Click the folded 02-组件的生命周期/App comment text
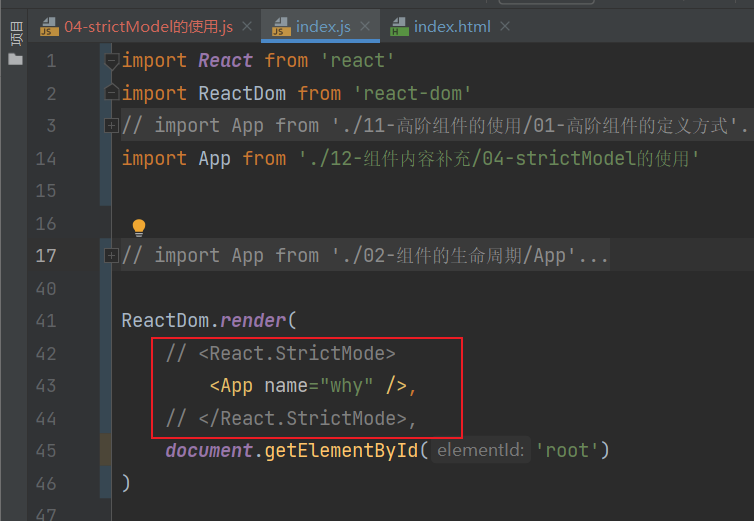The height and width of the screenshot is (521, 754). pyautogui.click(x=365, y=255)
